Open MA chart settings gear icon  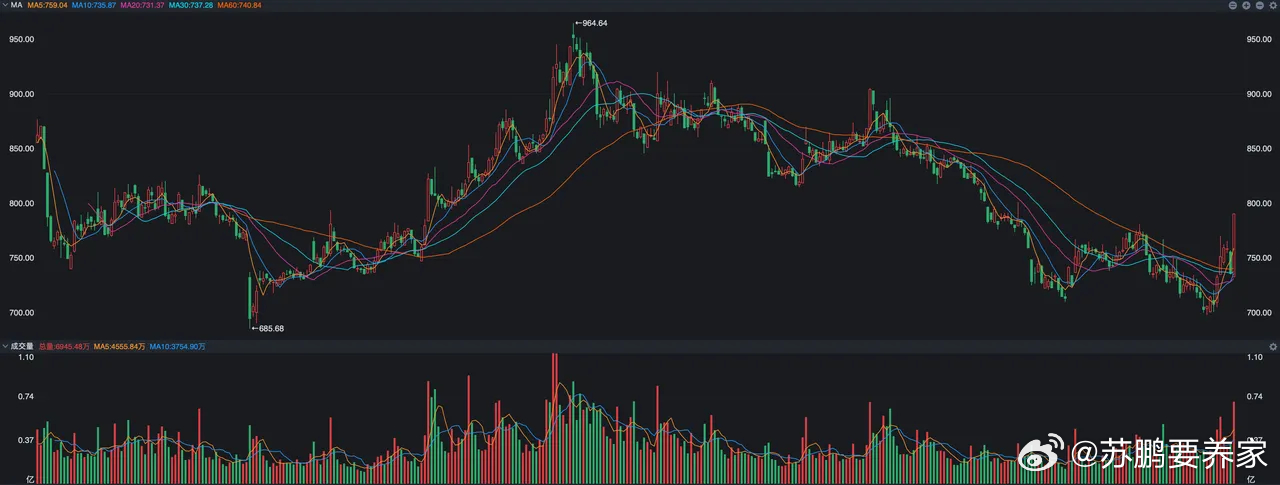(x=1273, y=5)
